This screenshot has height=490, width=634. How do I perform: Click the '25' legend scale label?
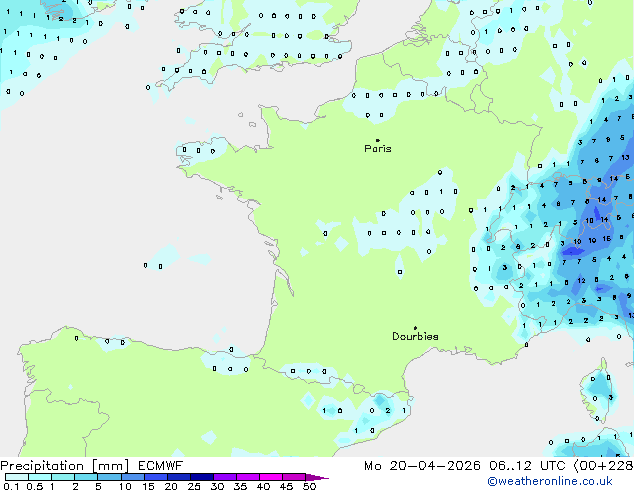pos(194,486)
